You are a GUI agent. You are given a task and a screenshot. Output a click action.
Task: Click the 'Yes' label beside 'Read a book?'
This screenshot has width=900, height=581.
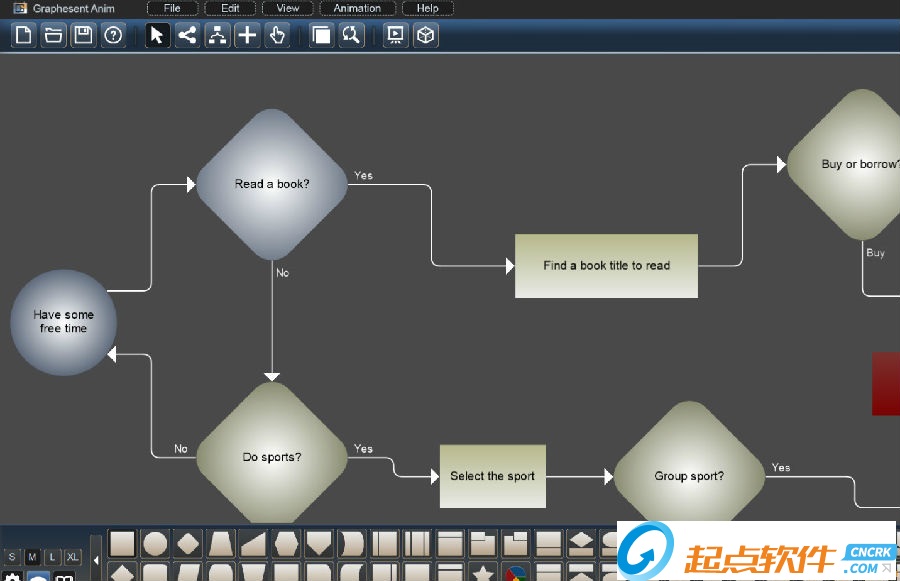[363, 176]
